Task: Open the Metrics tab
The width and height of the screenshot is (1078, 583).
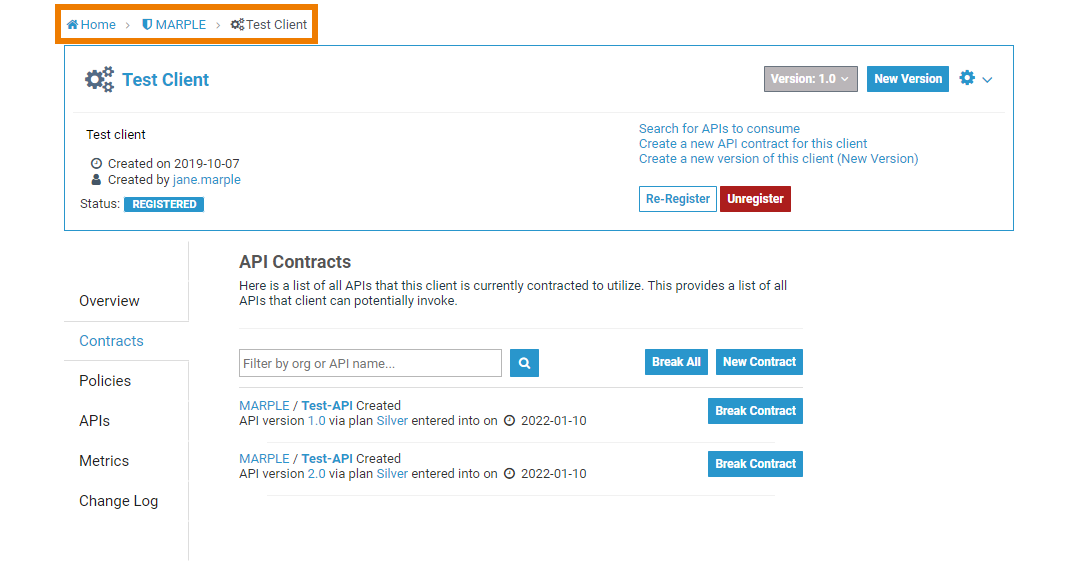Action: (104, 461)
